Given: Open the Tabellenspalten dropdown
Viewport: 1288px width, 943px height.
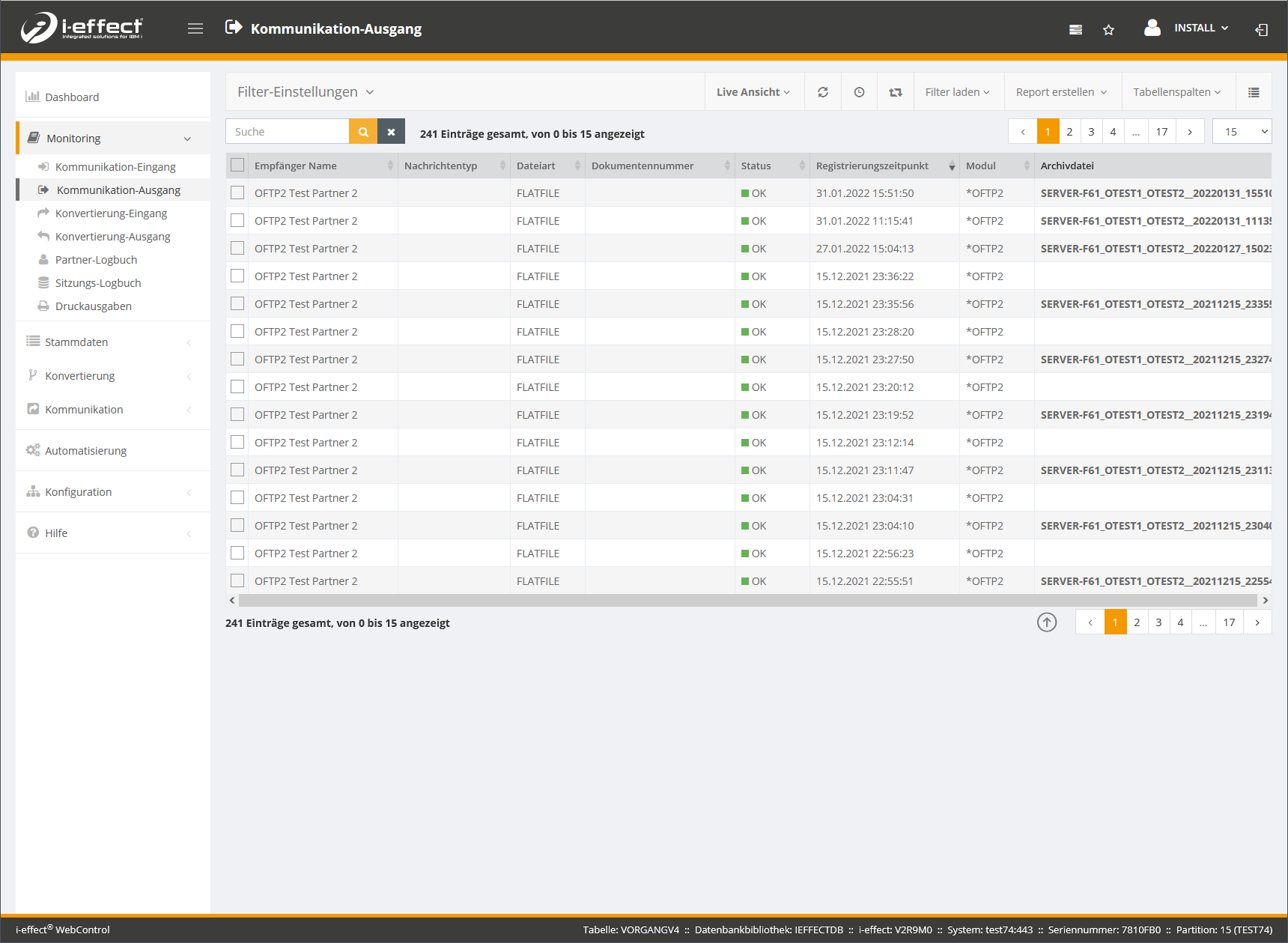Looking at the screenshot, I should click(1176, 92).
